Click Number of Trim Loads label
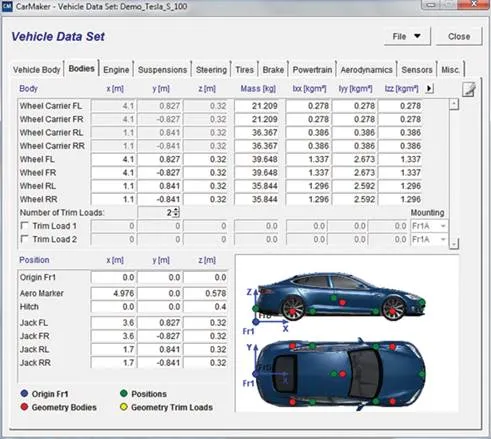491x439 pixels. [x=62, y=213]
